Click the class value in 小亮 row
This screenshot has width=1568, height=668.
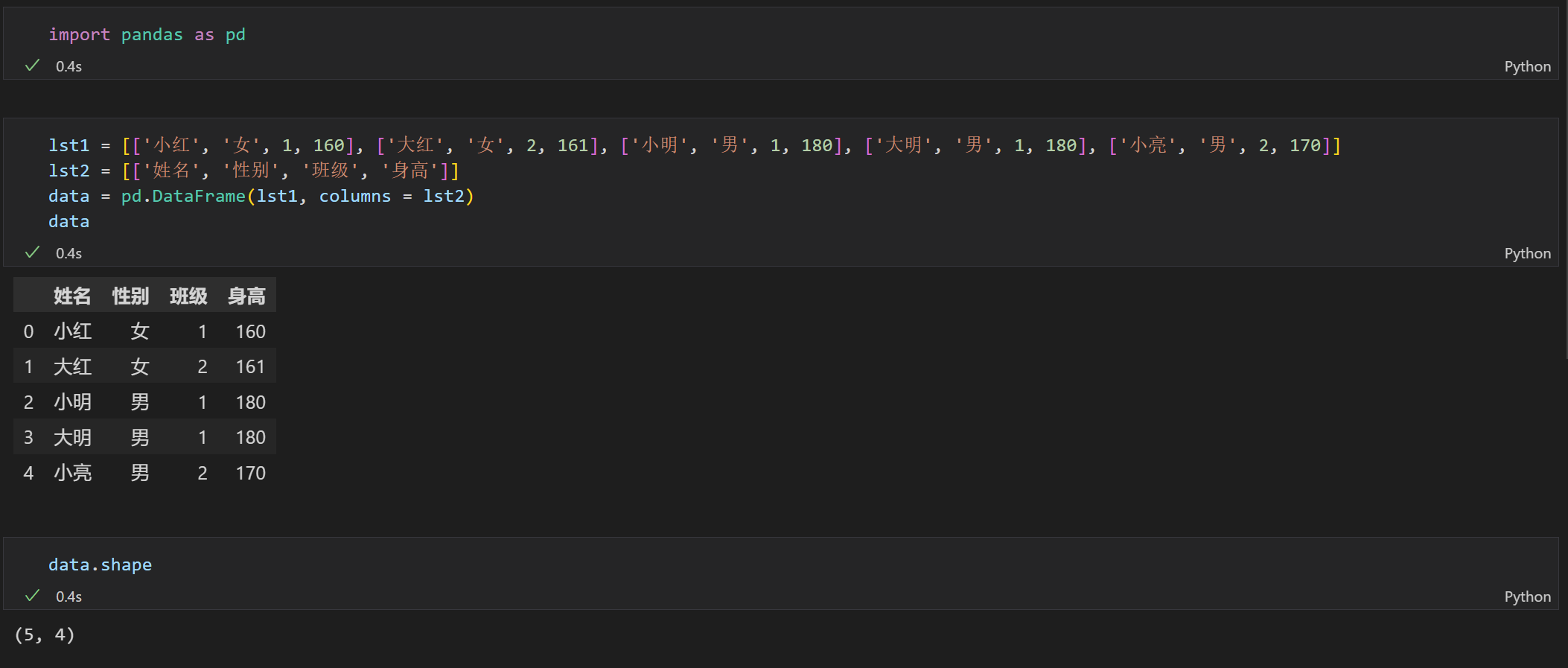tap(202, 473)
